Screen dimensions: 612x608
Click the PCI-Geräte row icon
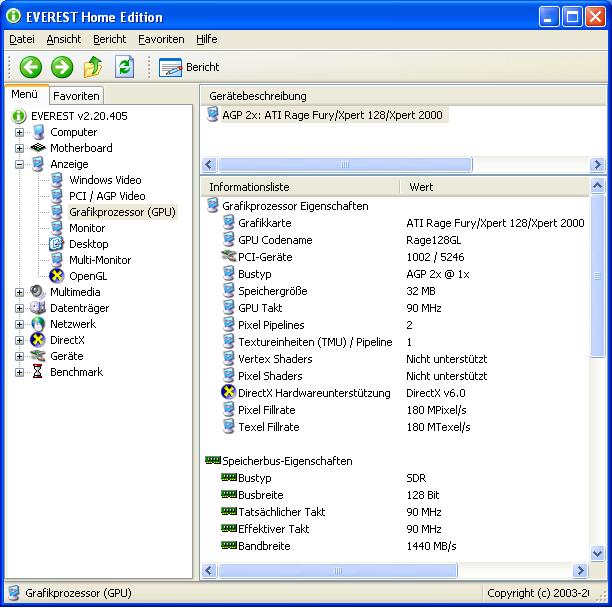click(x=228, y=256)
